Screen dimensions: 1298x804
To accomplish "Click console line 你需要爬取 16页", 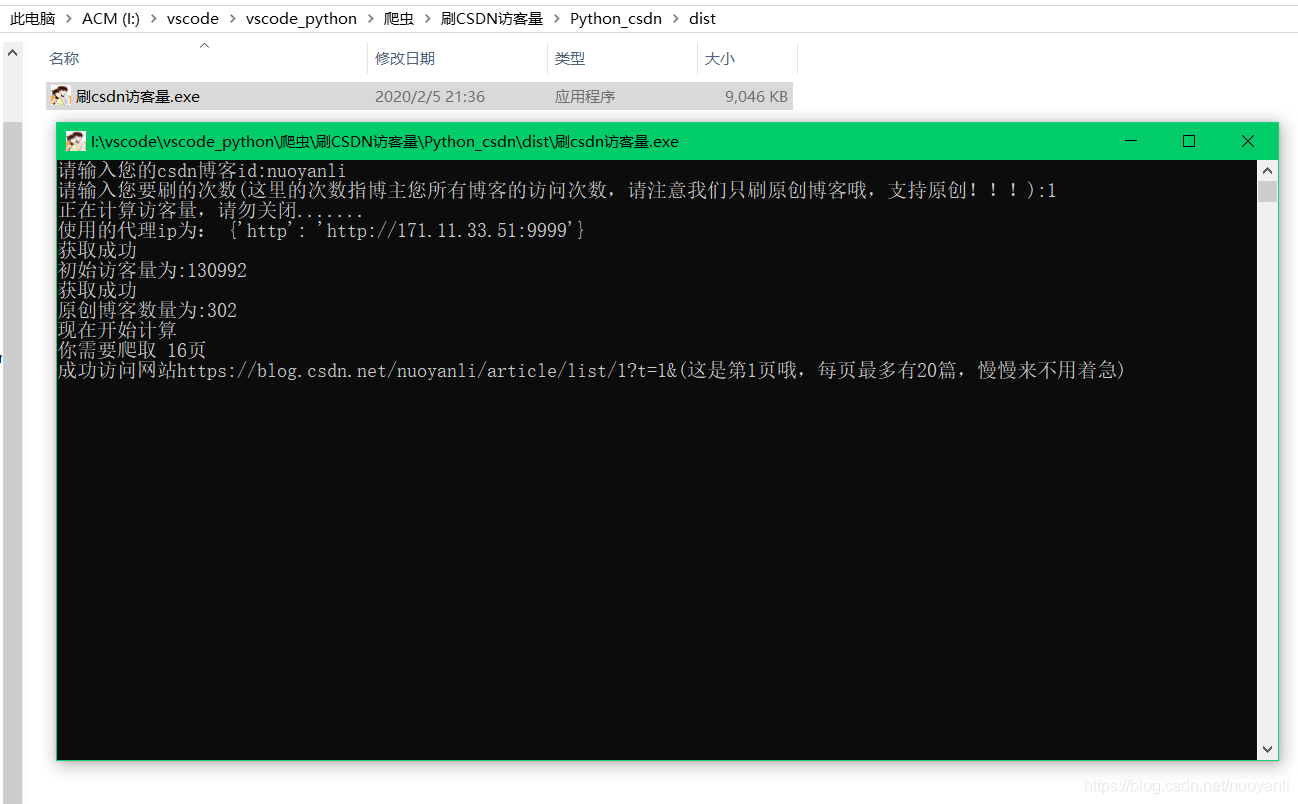I will click(132, 351).
